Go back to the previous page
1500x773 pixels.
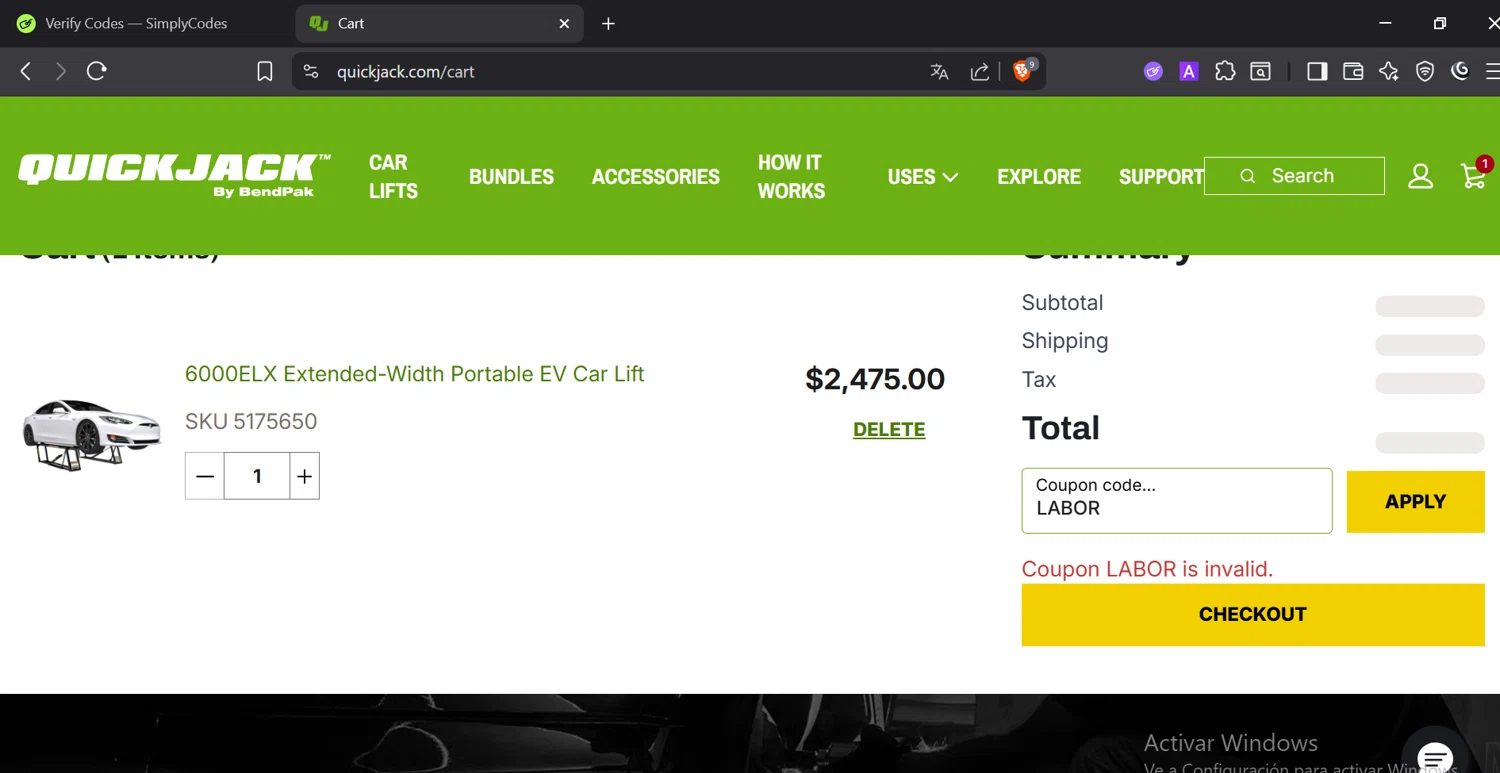(26, 71)
